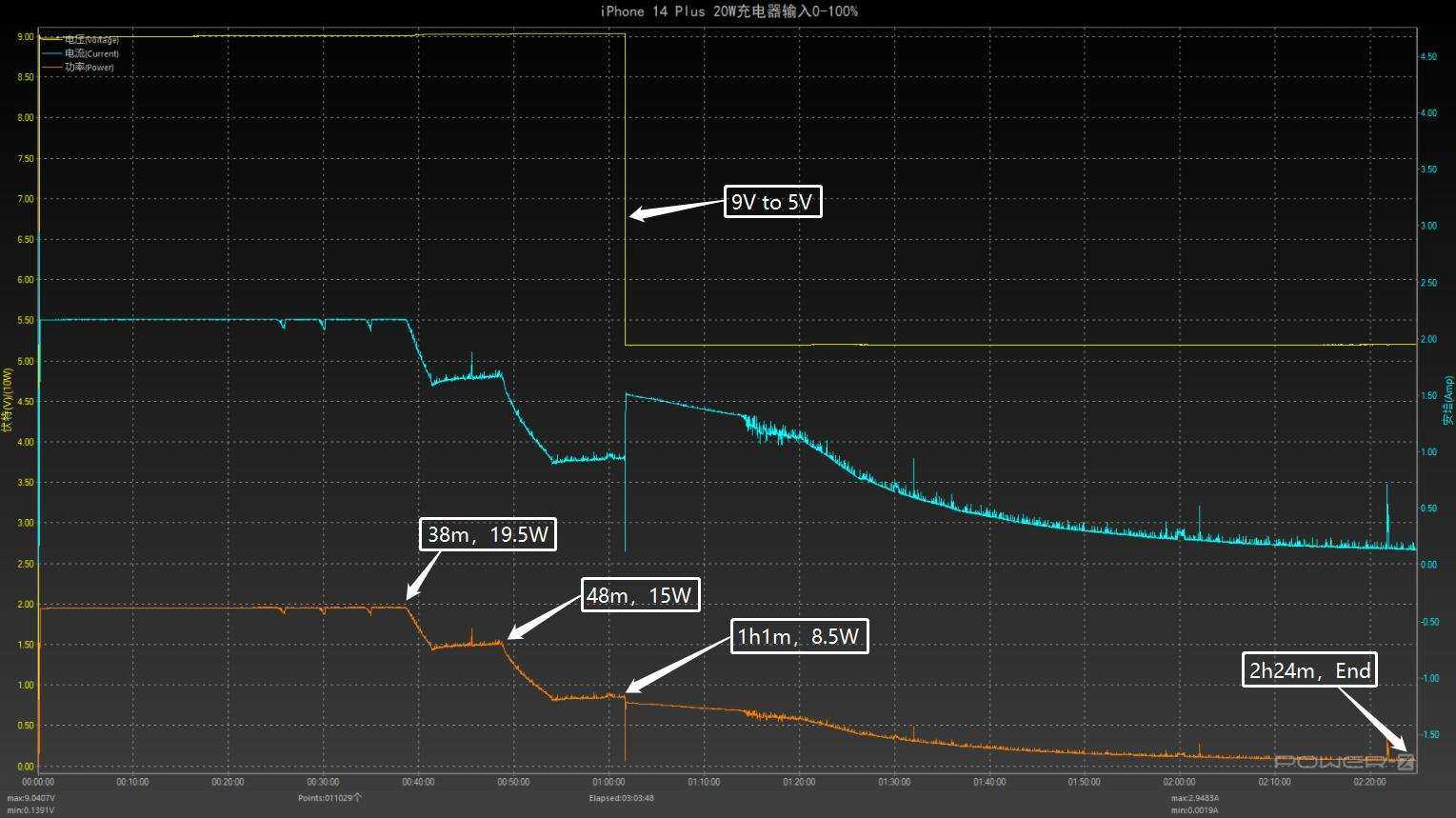Click the 7.00 tick on the voltage axis

pos(25,199)
